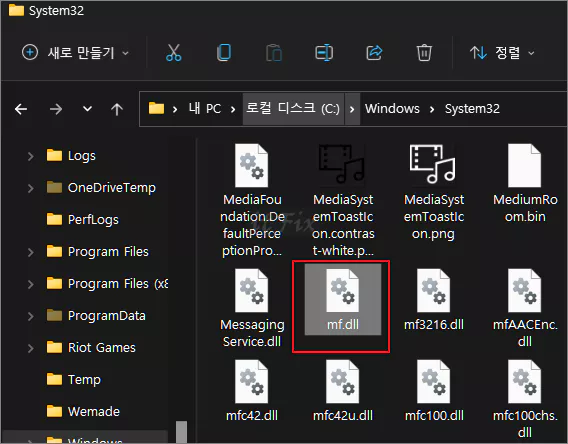Click 내 PC in the address path
This screenshot has width=568, height=444.
pos(205,109)
